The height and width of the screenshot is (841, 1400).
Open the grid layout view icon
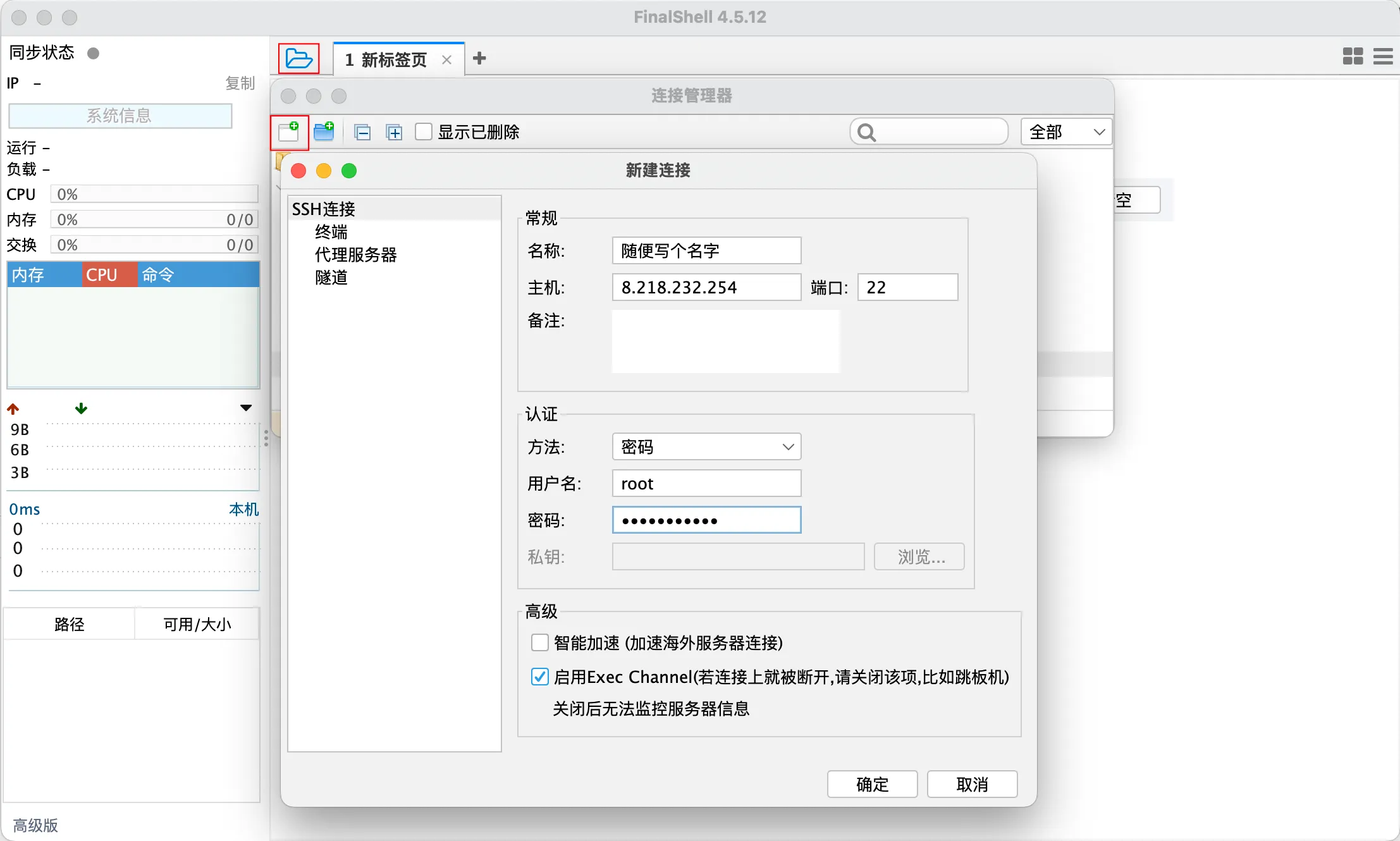pos(1353,56)
